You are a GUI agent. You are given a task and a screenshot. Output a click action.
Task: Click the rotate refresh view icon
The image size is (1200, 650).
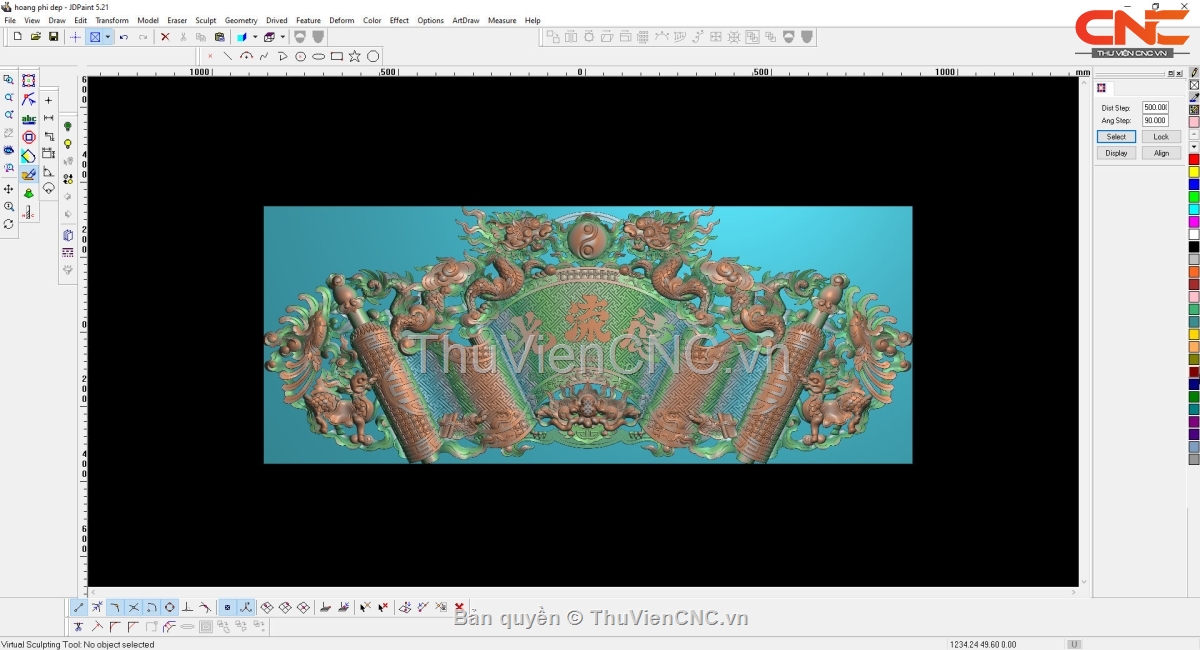pos(9,224)
